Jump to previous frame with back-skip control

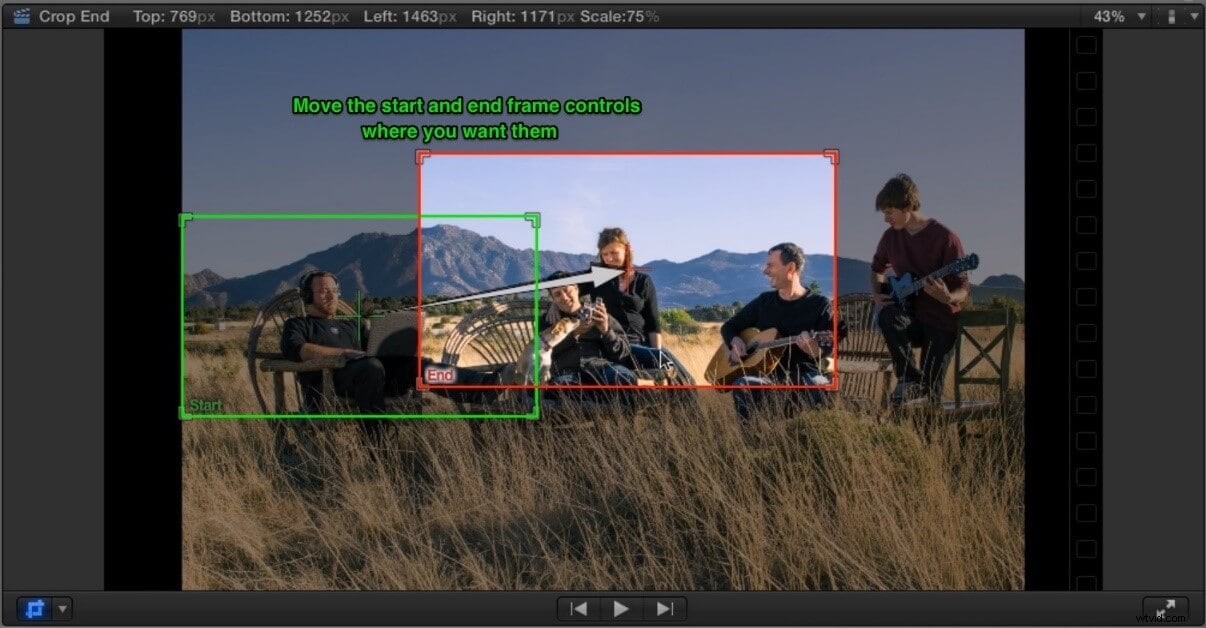pos(578,607)
